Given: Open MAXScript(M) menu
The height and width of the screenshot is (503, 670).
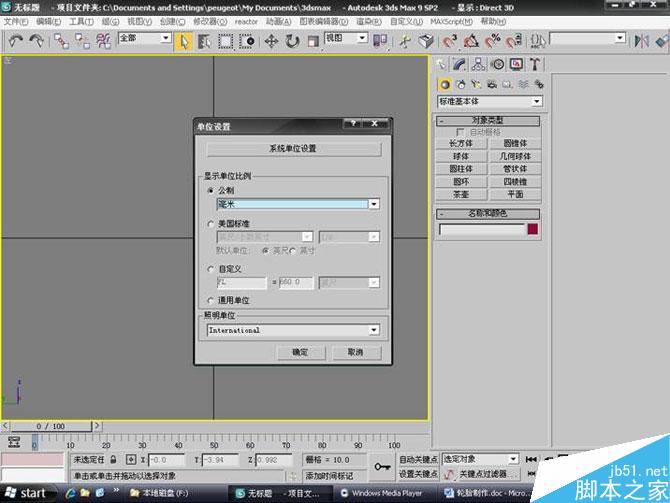Looking at the screenshot, I should coord(452,21).
